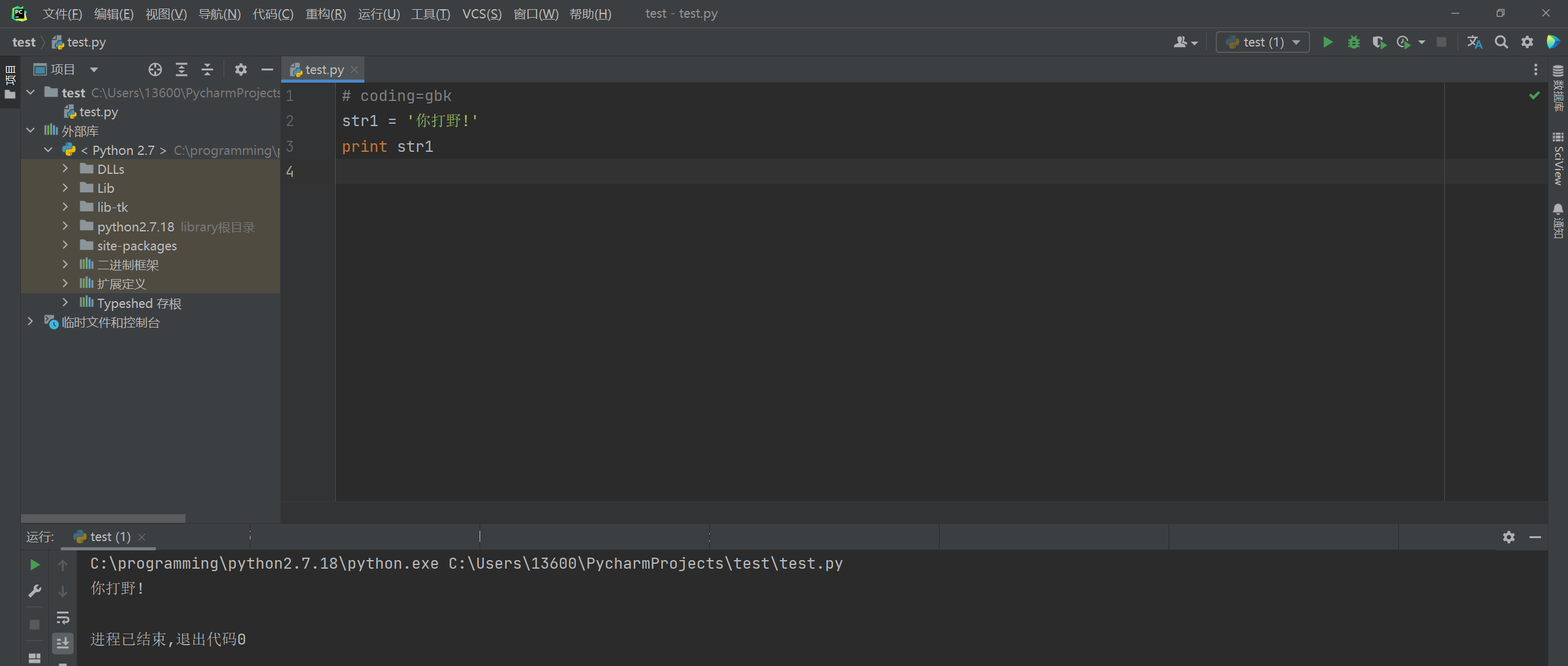Open Search Everywhere magnifier

pos(1501,42)
